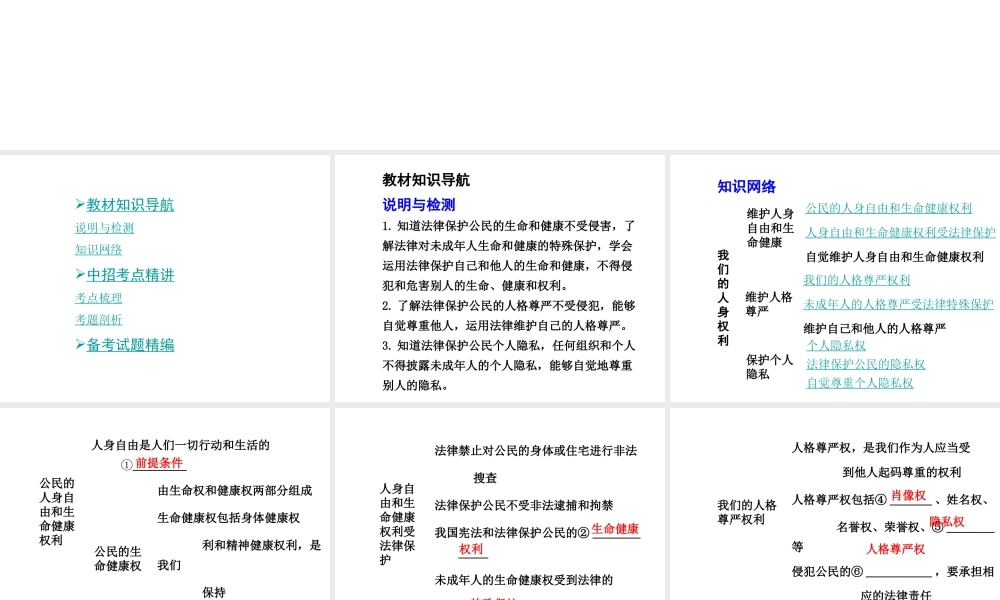This screenshot has height=600, width=1000.
Task: Click the arrow bullet before 中招考点精讲
Action: tap(80, 274)
